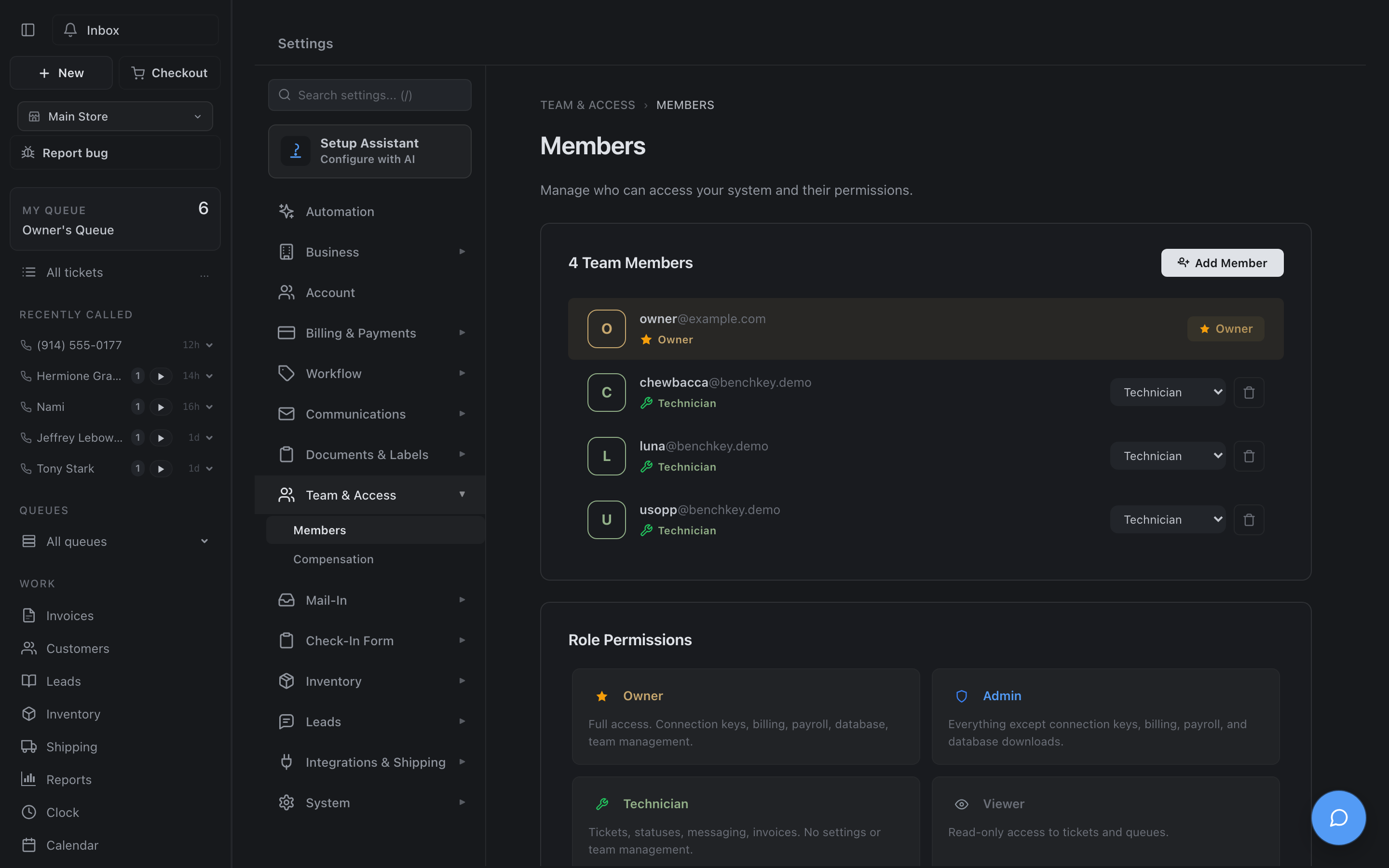Launch the Setup Assistant
This screenshot has height=868, width=1389.
click(369, 151)
